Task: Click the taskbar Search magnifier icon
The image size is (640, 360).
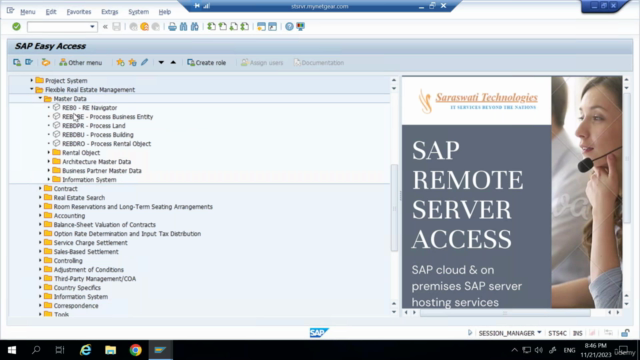Action: [36, 350]
